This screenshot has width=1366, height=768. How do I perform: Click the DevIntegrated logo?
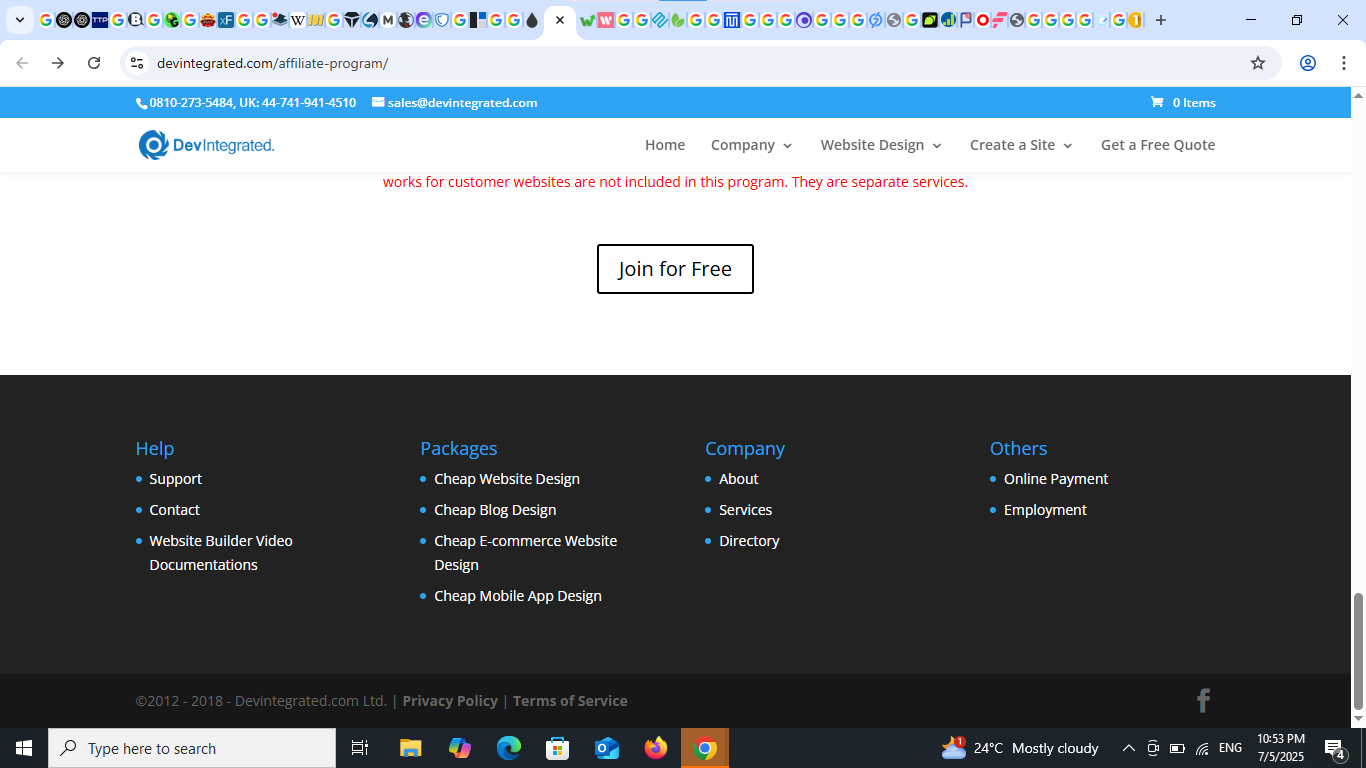[206, 145]
